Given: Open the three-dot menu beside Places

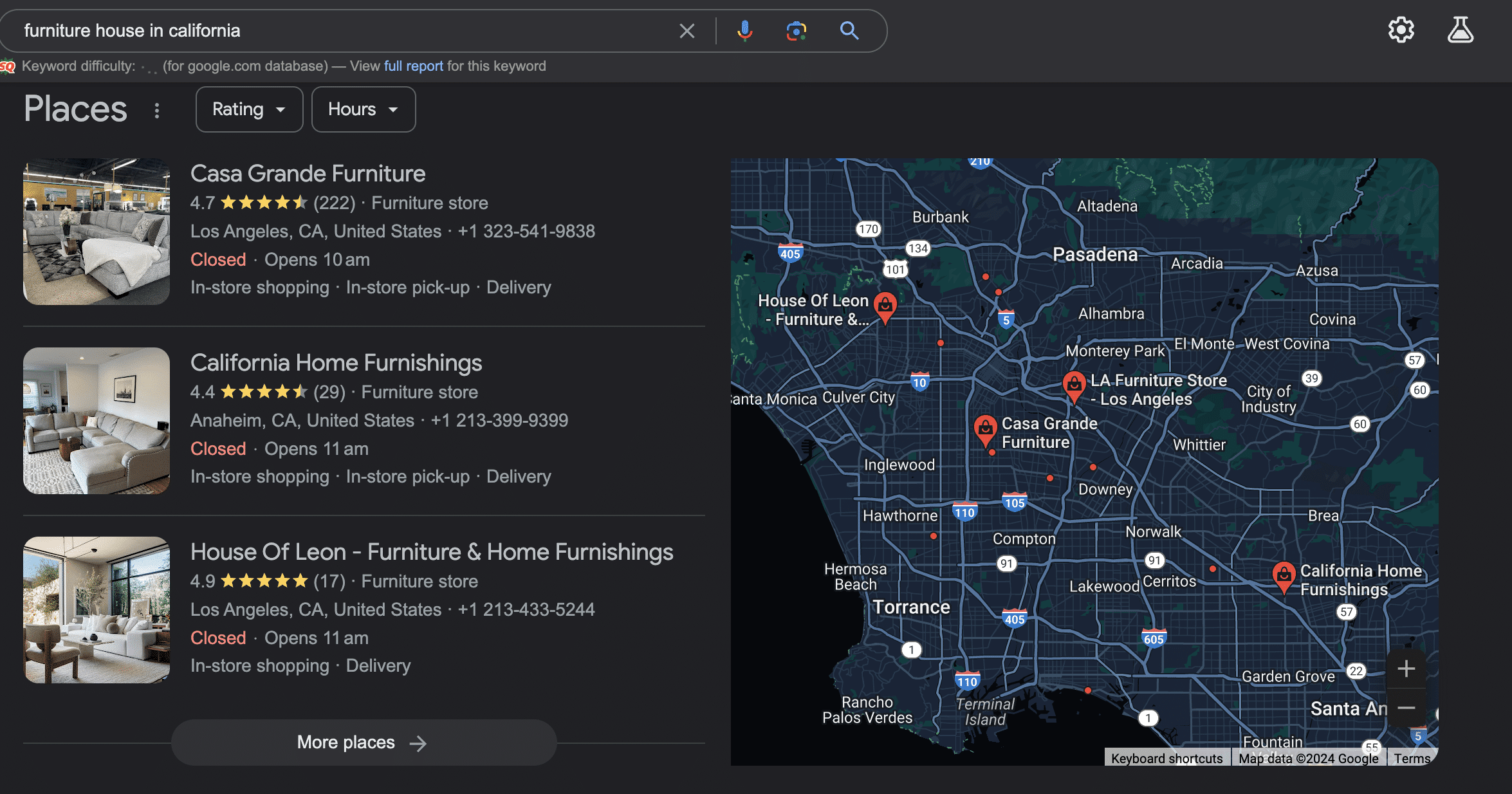Looking at the screenshot, I should (x=157, y=111).
